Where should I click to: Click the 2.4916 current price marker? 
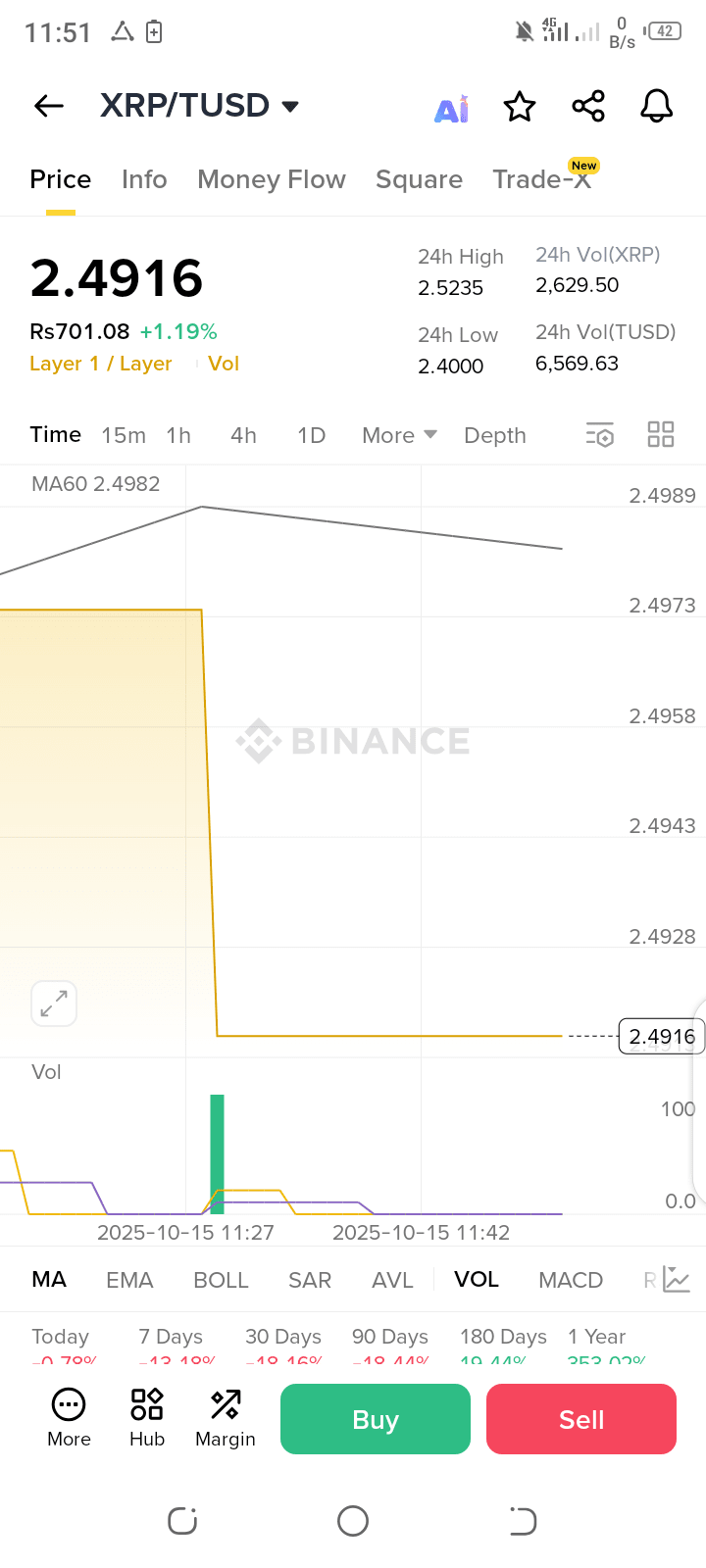click(x=662, y=1036)
